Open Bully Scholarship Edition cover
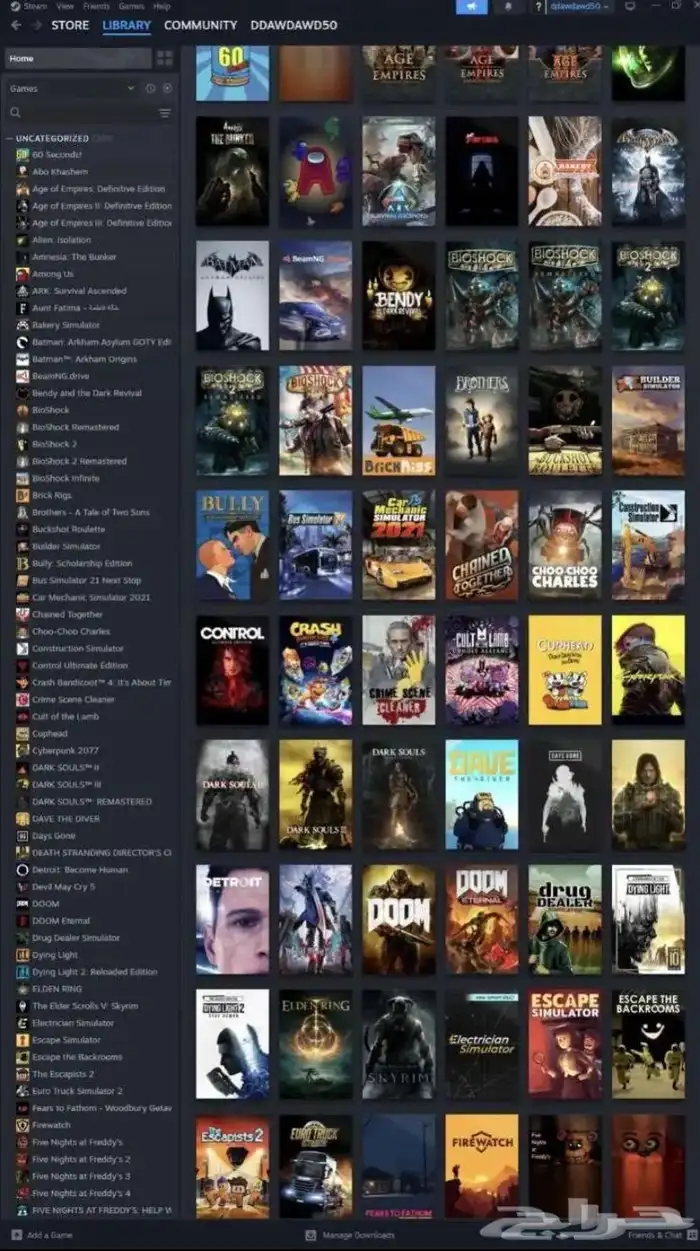The width and height of the screenshot is (700, 1251). (x=232, y=545)
